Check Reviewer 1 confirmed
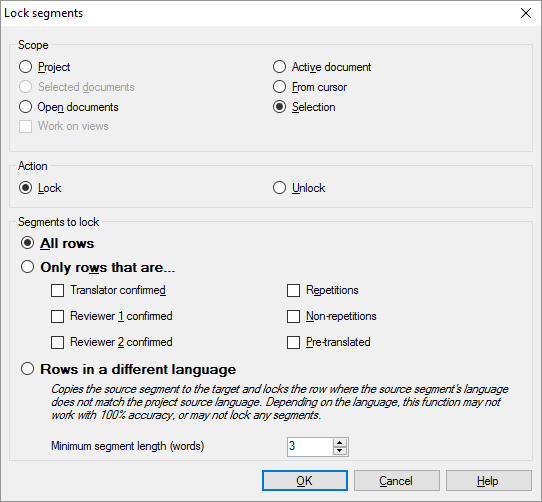 click(57, 316)
